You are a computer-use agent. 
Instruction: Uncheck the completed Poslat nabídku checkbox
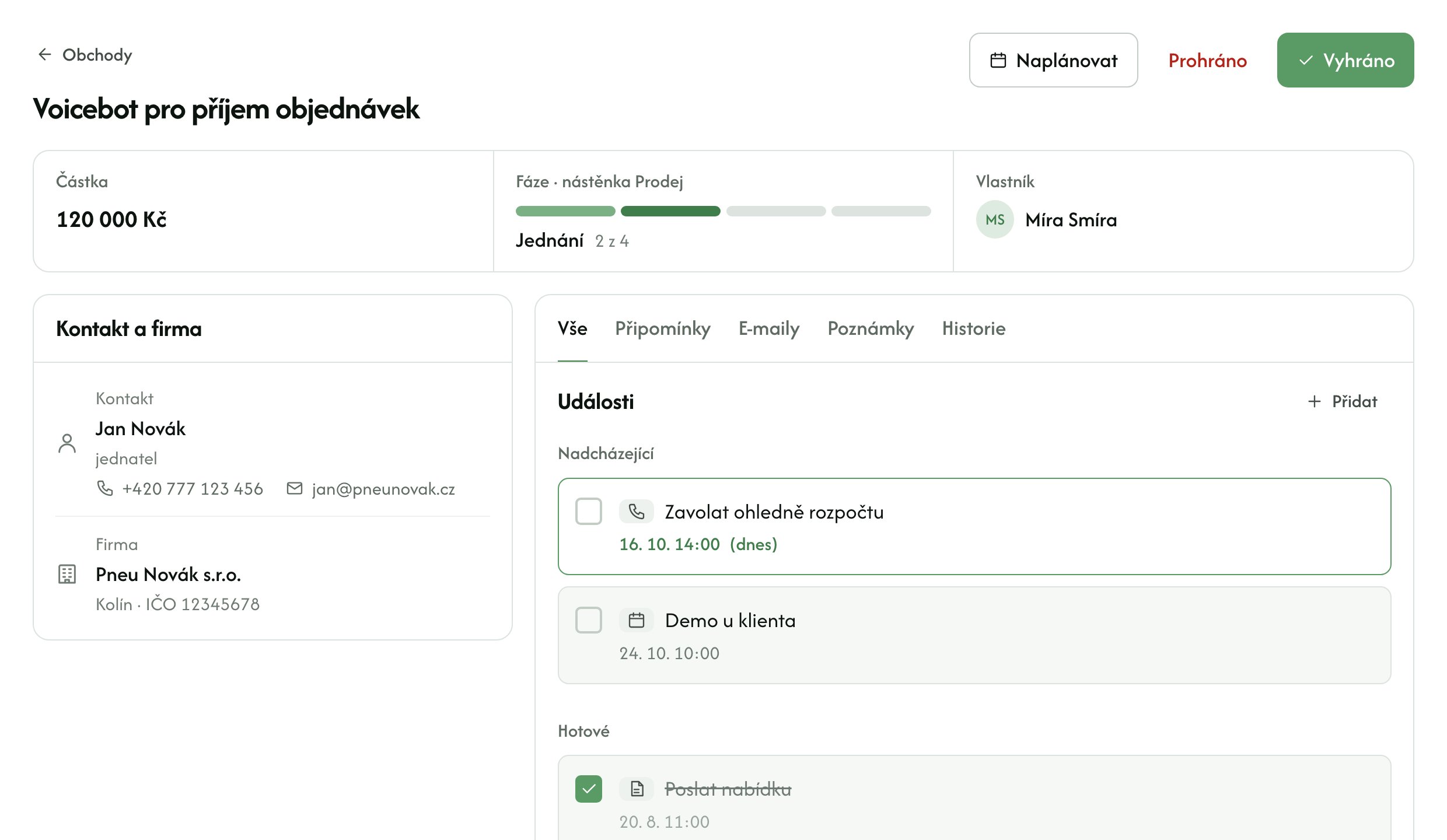point(589,789)
